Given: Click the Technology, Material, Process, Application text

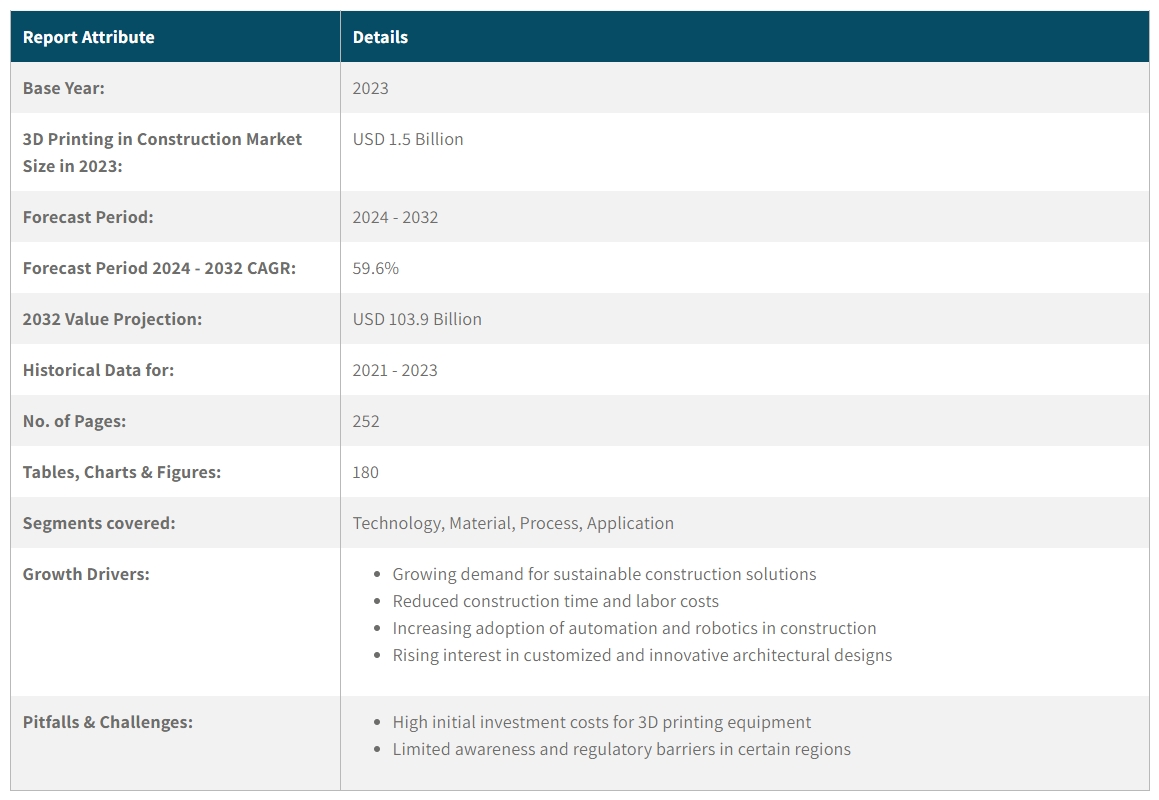Looking at the screenshot, I should (513, 523).
